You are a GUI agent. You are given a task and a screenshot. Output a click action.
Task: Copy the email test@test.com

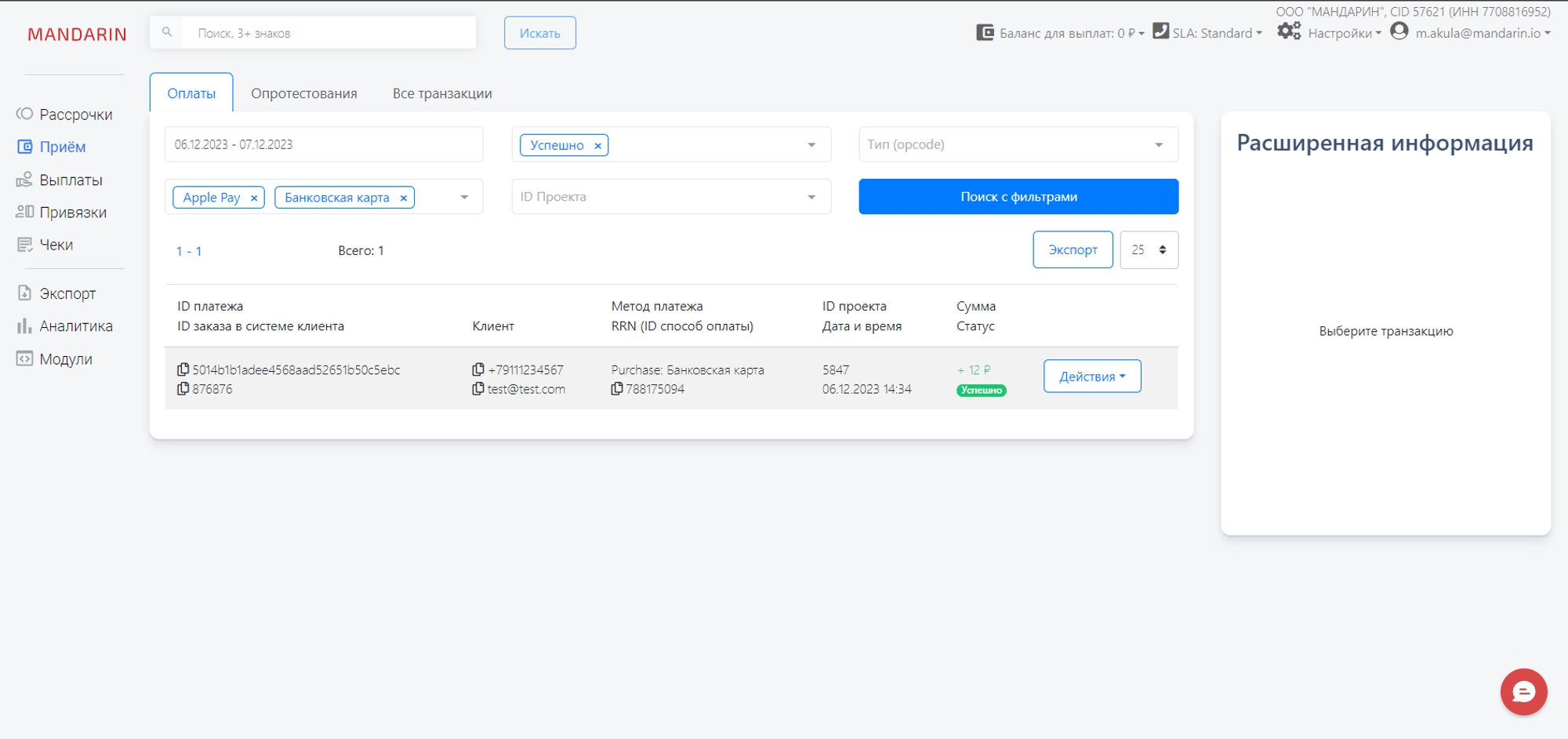(477, 389)
